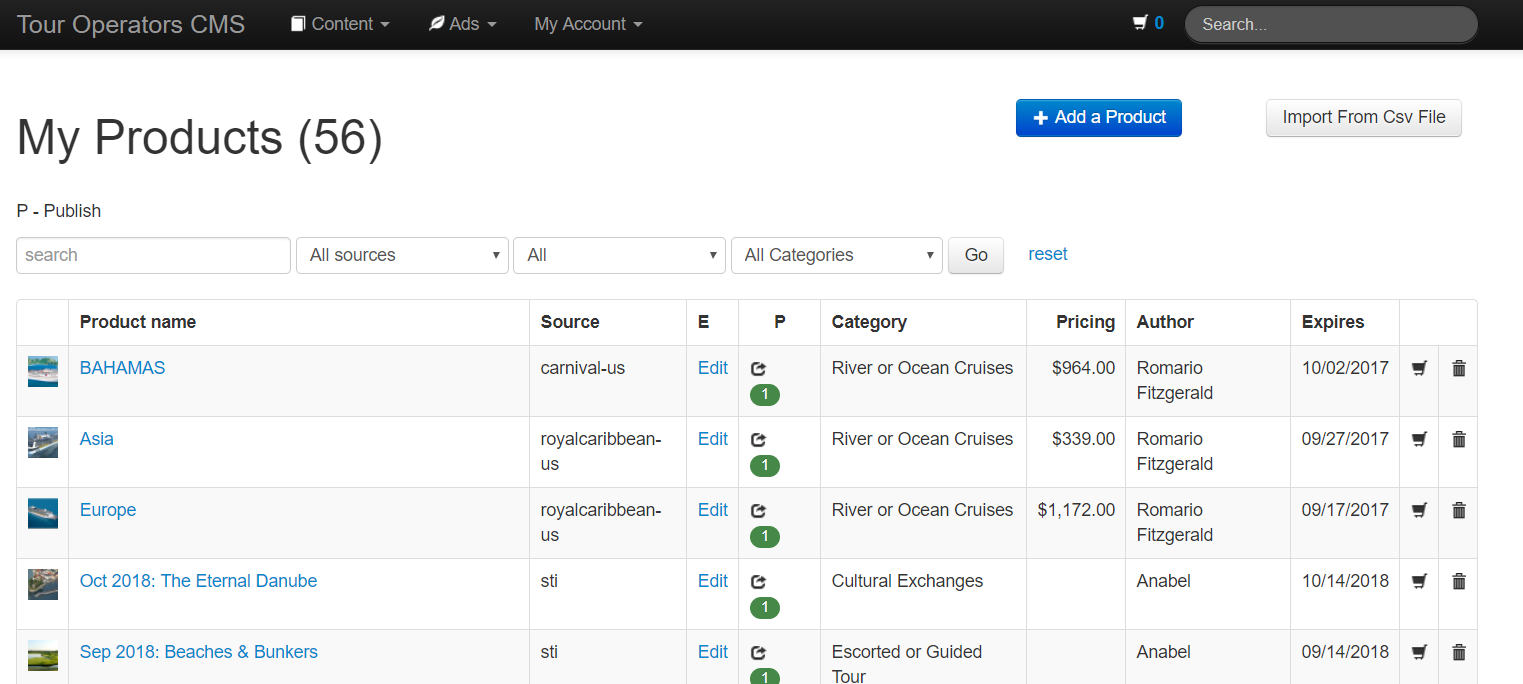
Task: Click the cart icon in BAHAMAS row
Action: (x=1418, y=368)
